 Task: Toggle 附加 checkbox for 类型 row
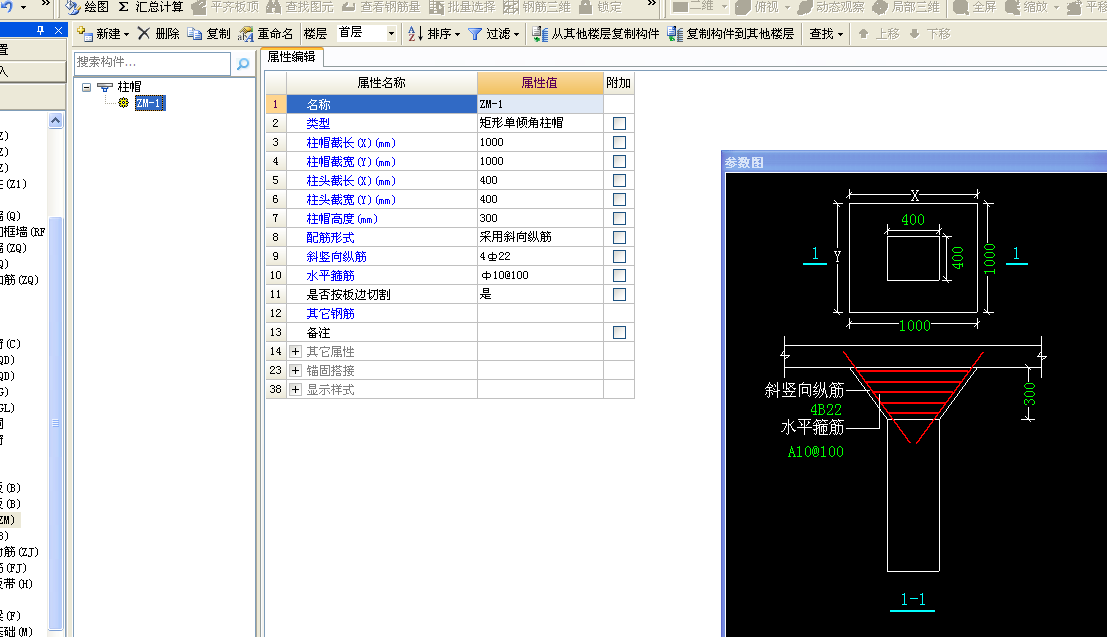[619, 123]
